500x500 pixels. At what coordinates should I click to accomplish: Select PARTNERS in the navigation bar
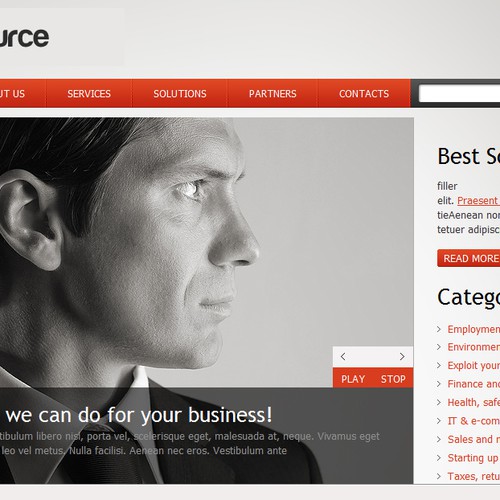(273, 94)
